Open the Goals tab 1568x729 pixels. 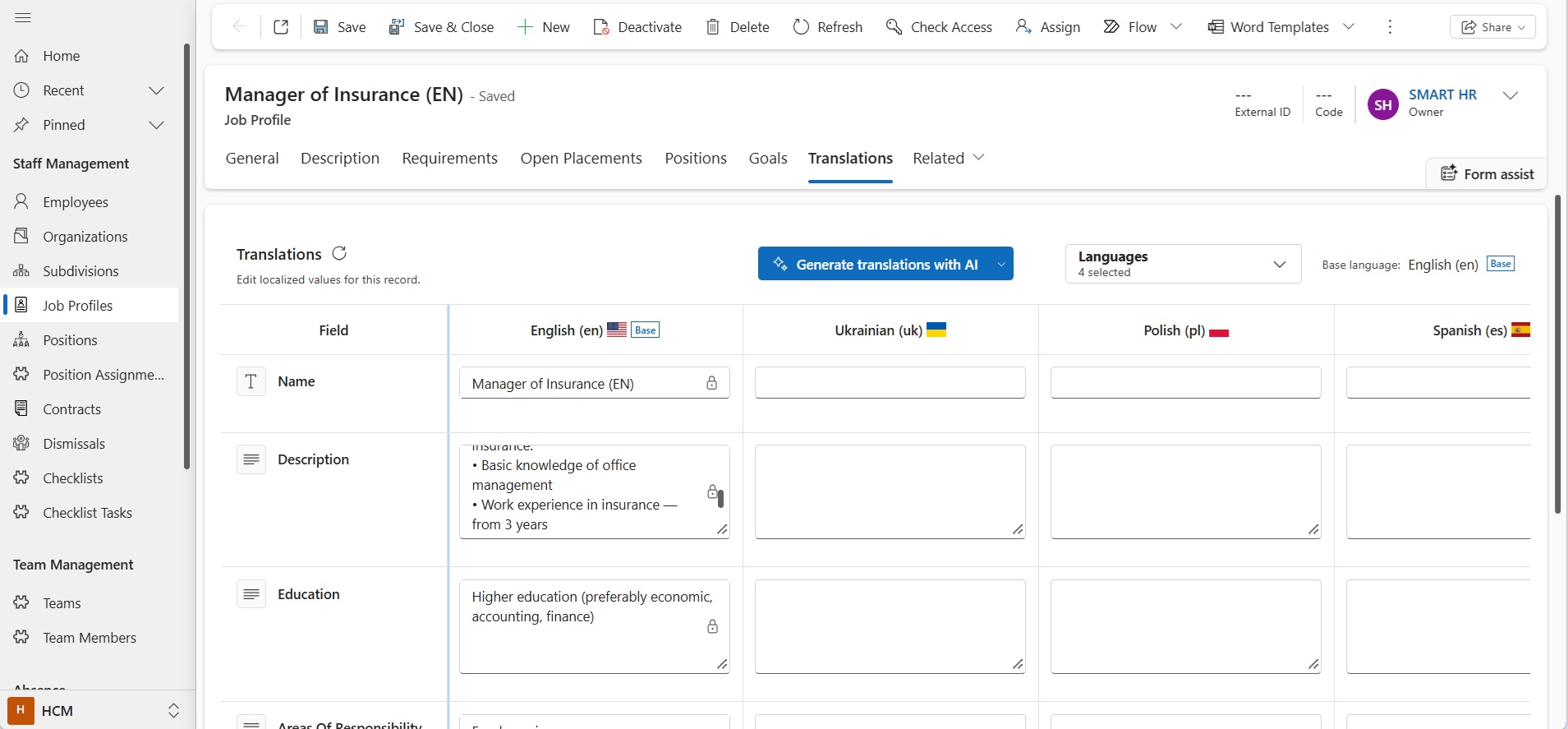(x=768, y=158)
